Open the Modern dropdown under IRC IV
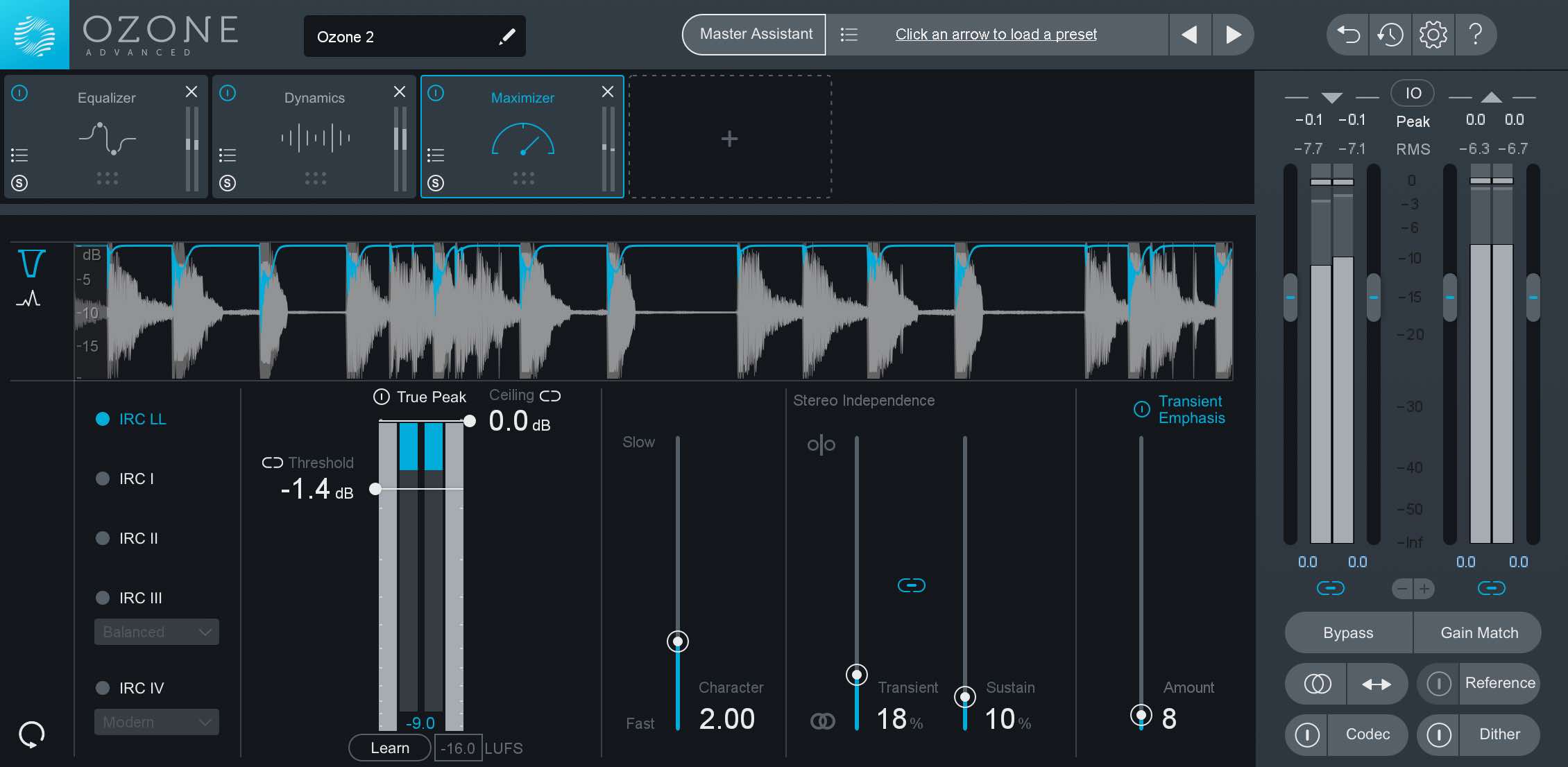1568x767 pixels. point(156,722)
